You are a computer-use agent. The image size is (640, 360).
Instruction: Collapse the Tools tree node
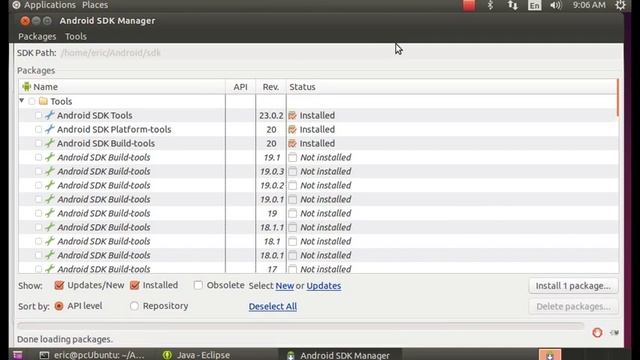point(22,100)
